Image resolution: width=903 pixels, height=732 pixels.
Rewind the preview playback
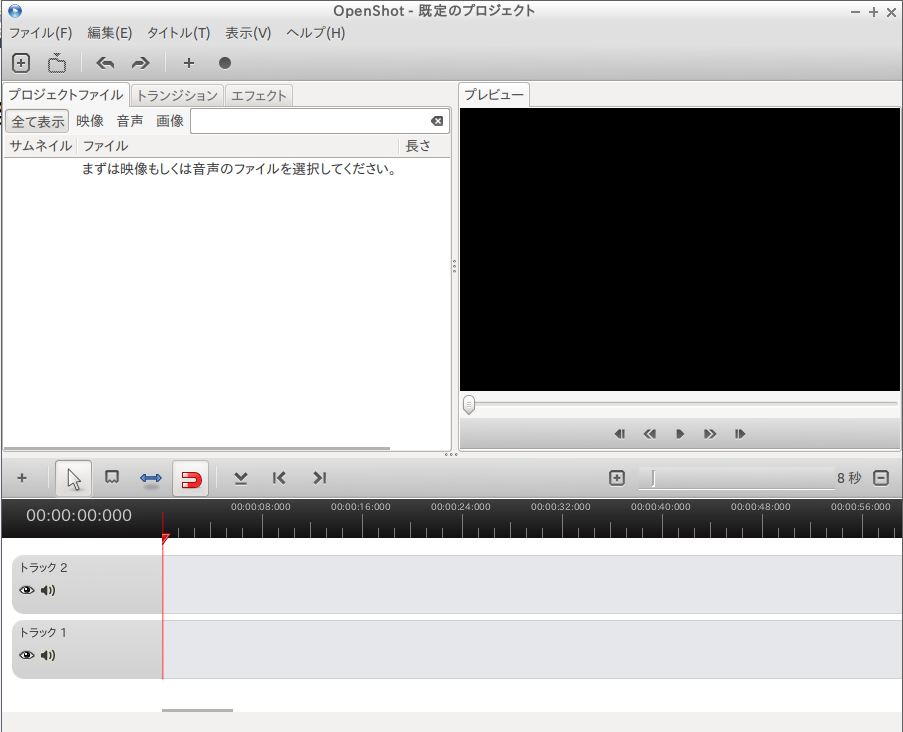pos(650,434)
